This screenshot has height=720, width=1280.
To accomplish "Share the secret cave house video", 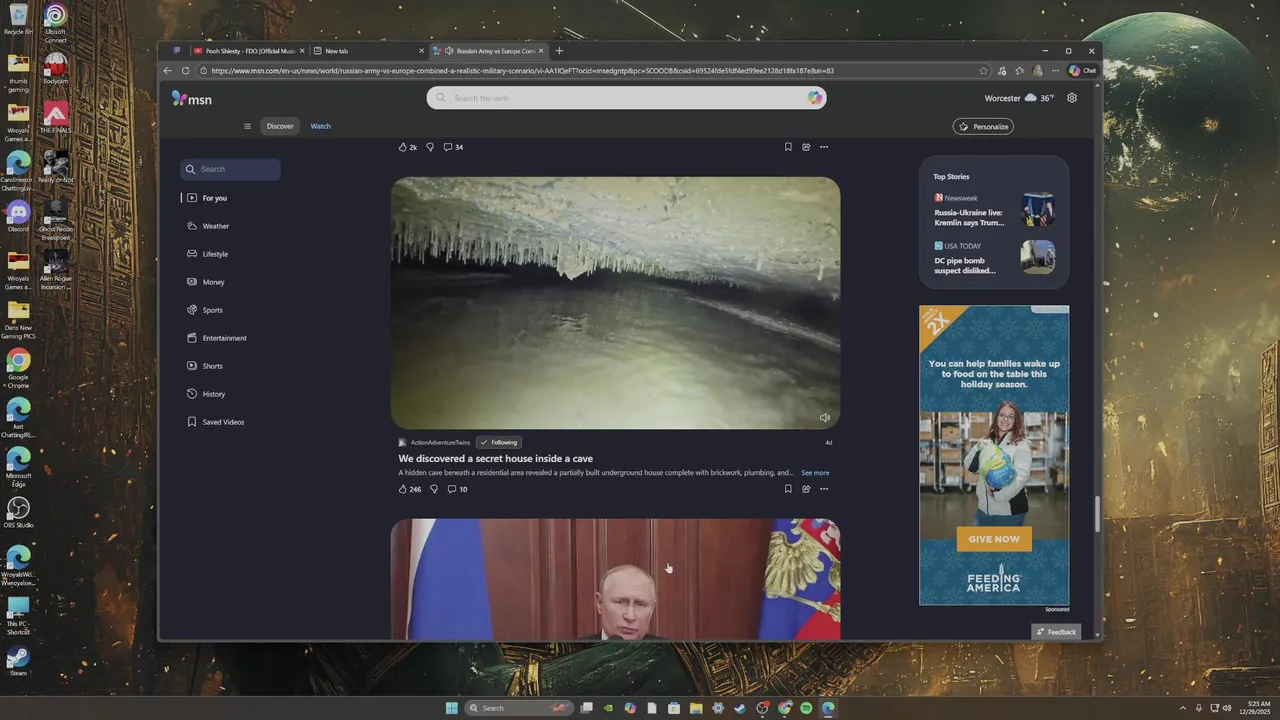I will (806, 489).
